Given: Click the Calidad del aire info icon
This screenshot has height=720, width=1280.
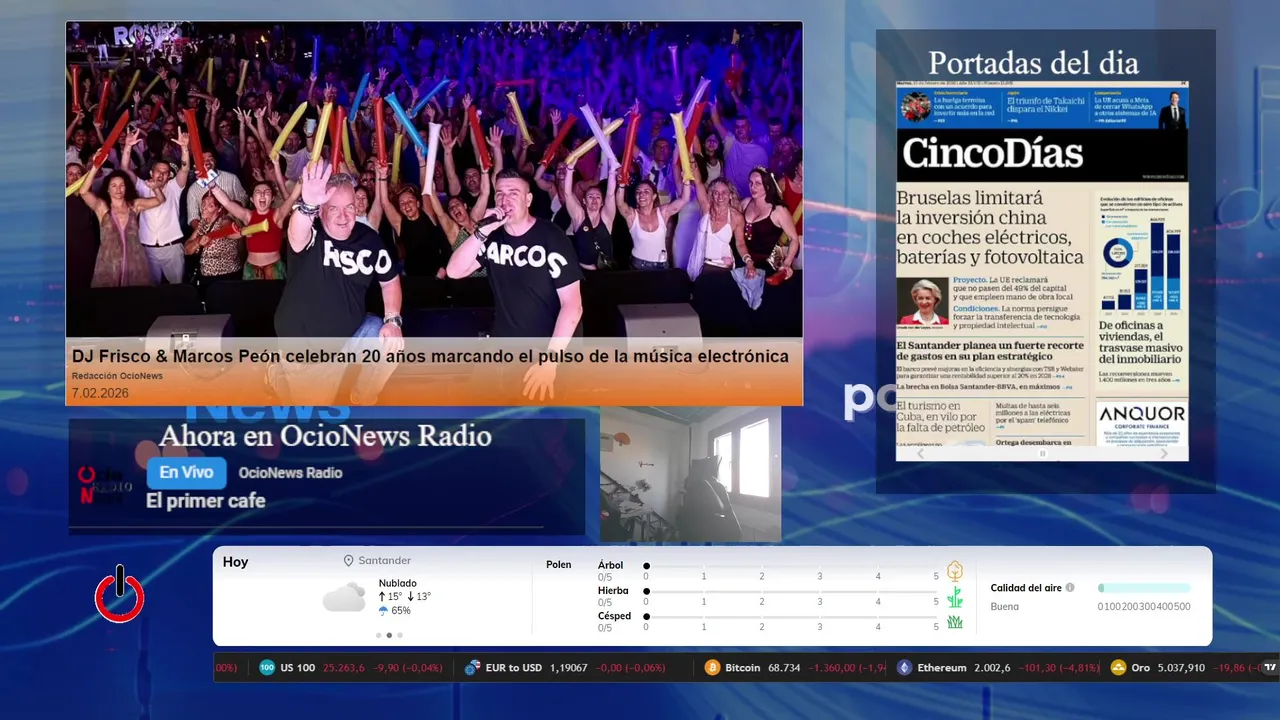Looking at the screenshot, I should 1070,588.
